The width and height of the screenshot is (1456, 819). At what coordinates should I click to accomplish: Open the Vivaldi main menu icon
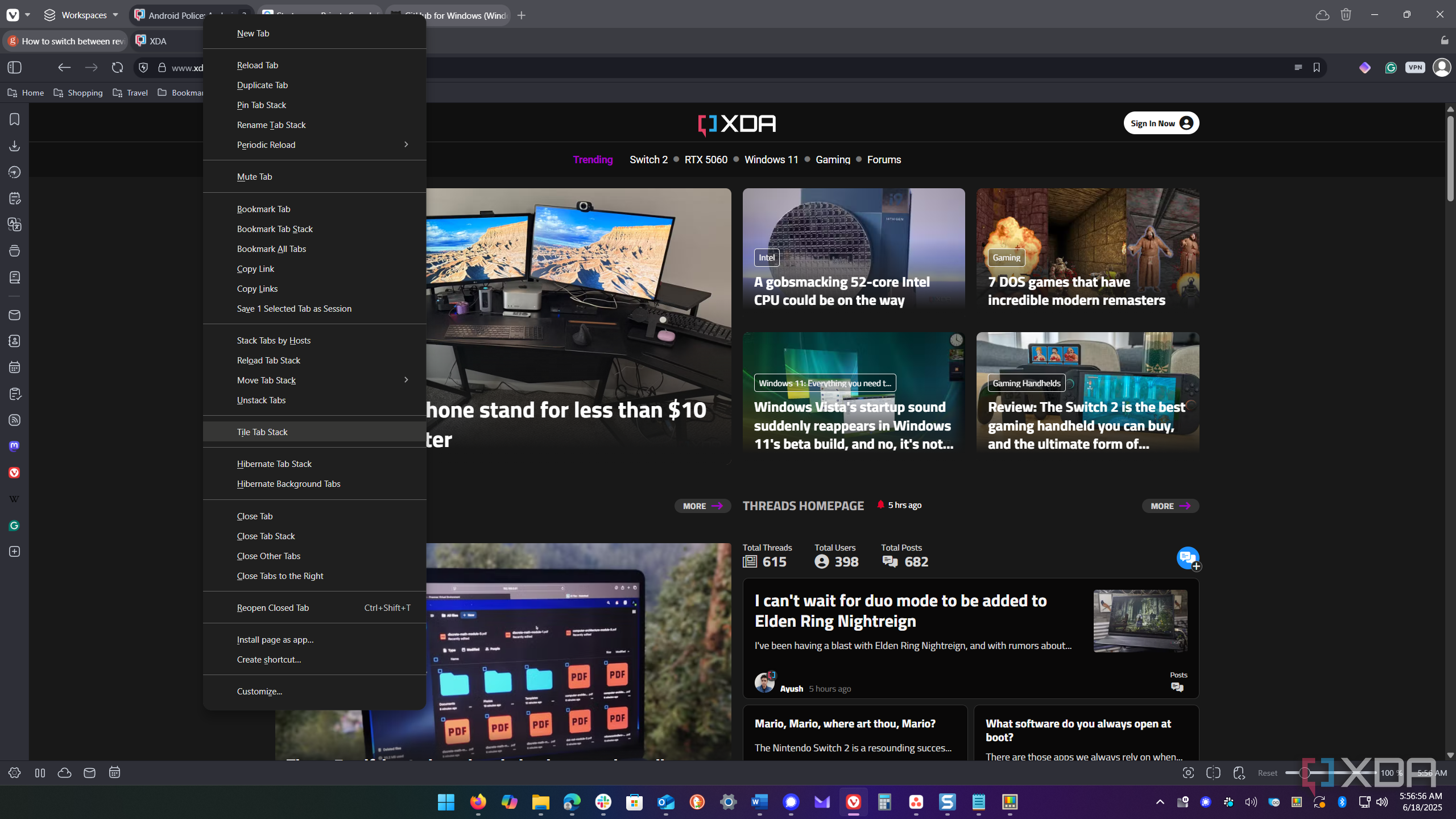pos(13,15)
